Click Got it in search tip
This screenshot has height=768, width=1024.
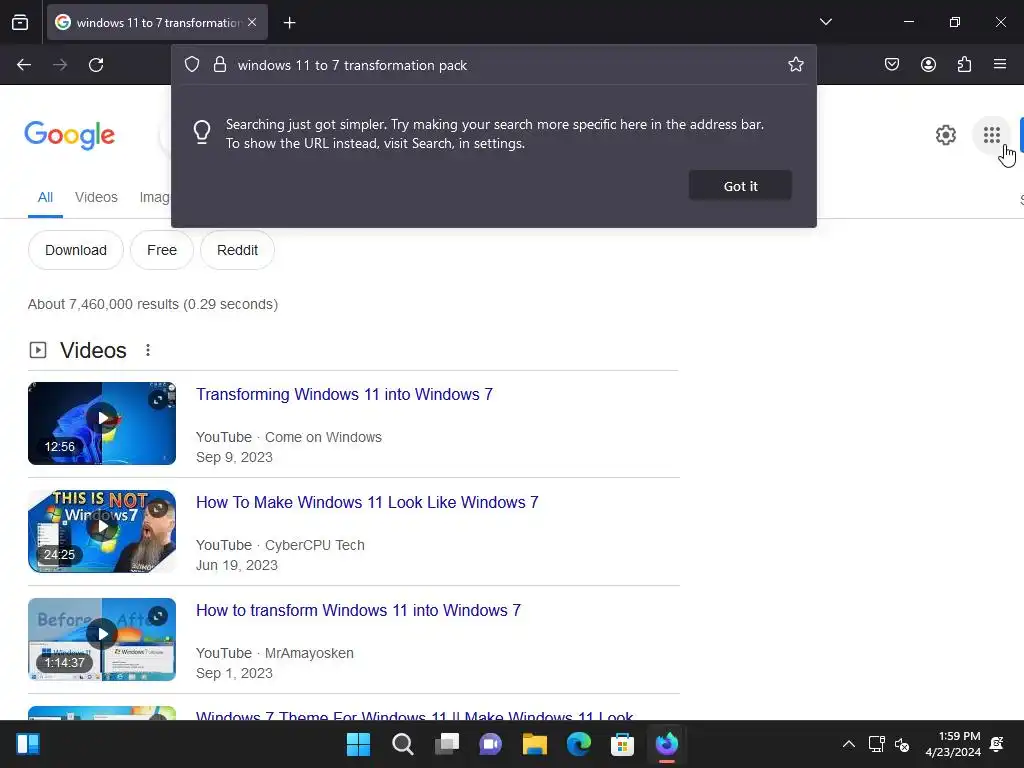click(740, 186)
